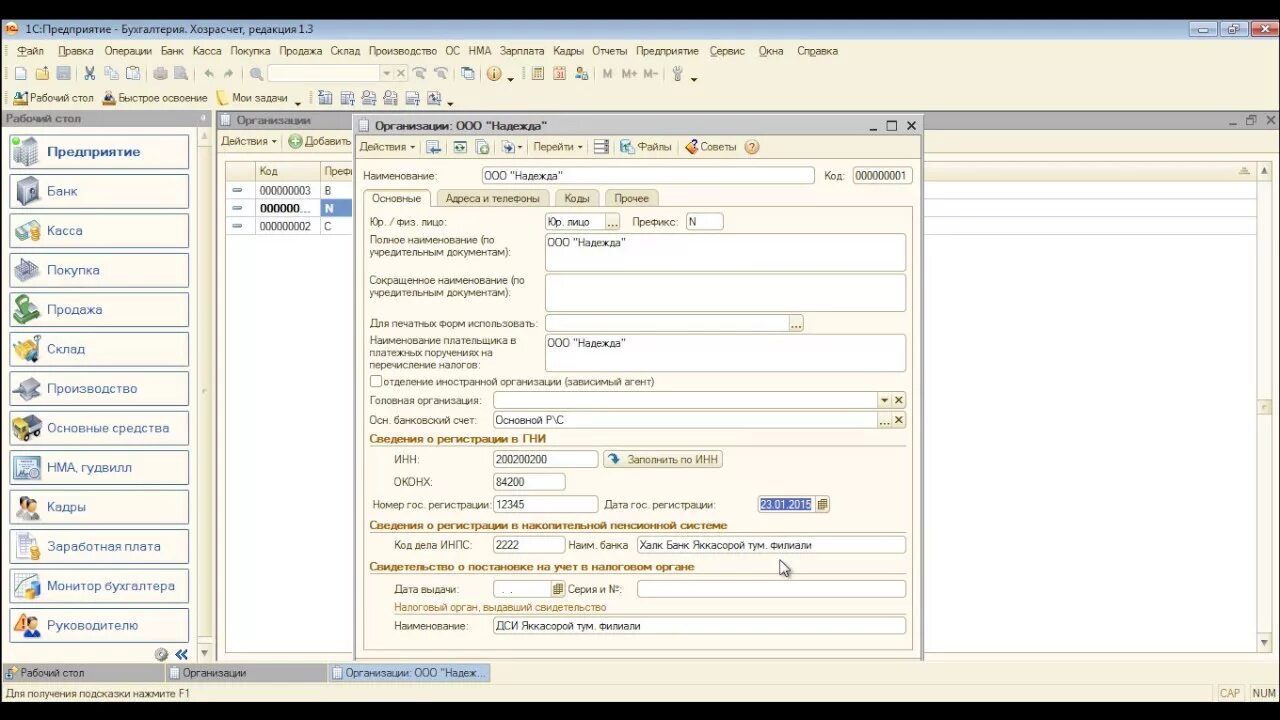
Task: Clear the Головная организация field with X
Action: (899, 400)
